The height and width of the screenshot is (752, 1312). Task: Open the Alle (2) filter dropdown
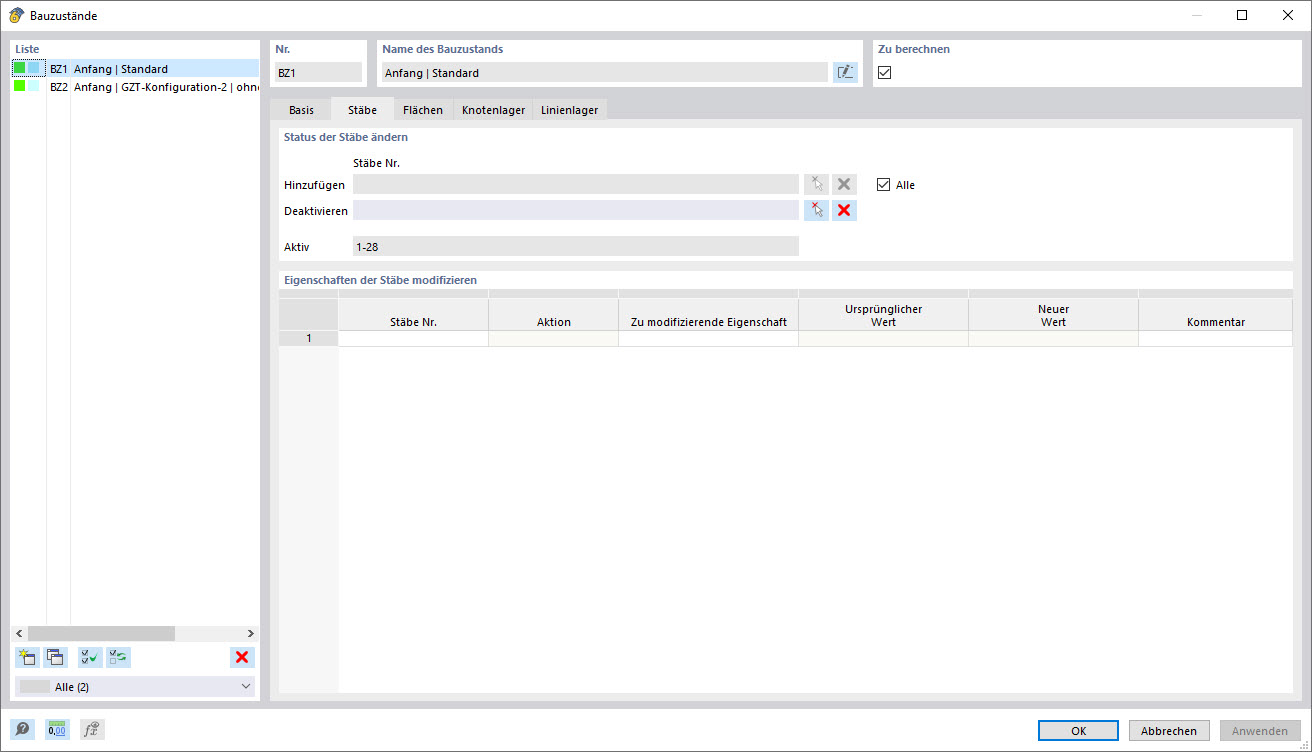[x=135, y=687]
